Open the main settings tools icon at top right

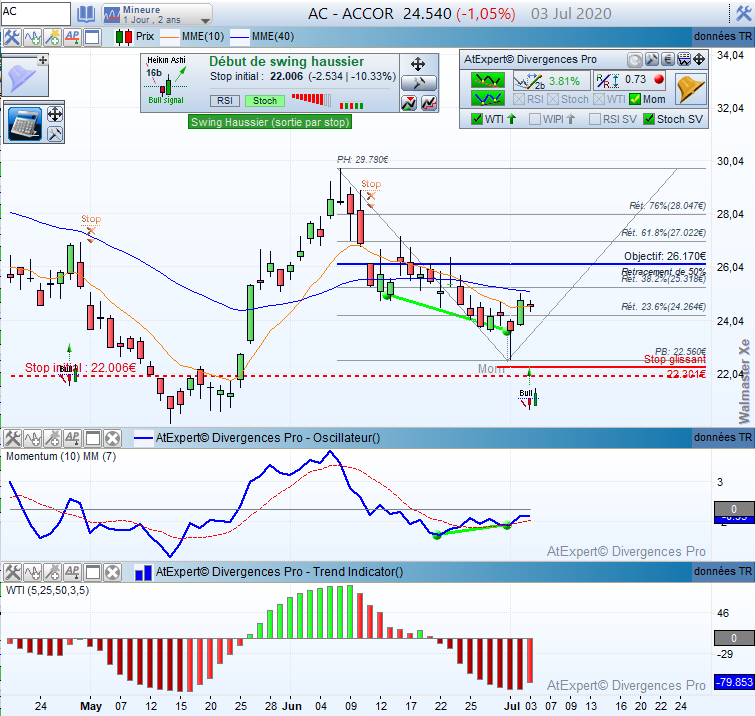coord(743,13)
